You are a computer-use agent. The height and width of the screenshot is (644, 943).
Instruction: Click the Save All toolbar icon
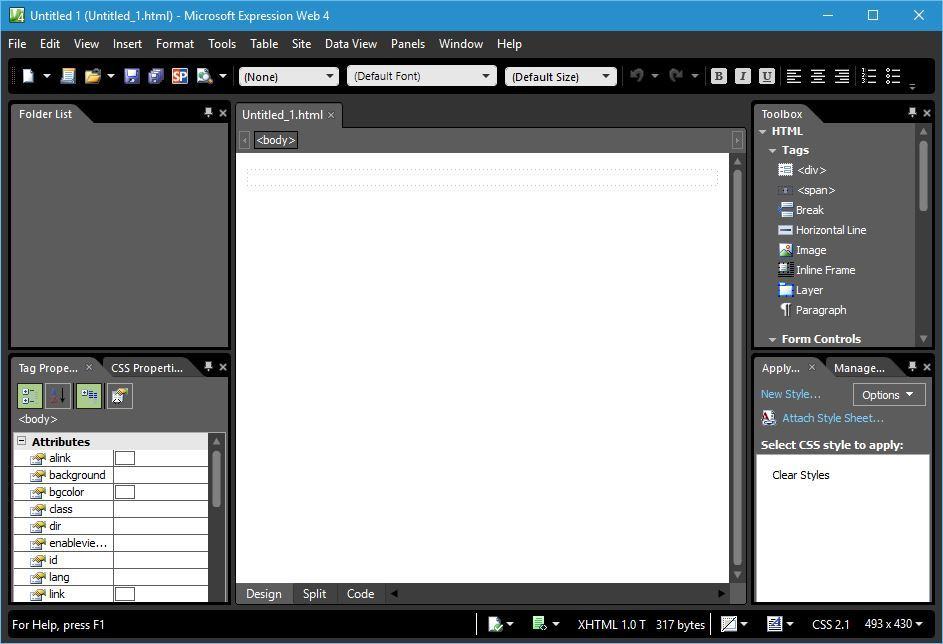point(156,76)
